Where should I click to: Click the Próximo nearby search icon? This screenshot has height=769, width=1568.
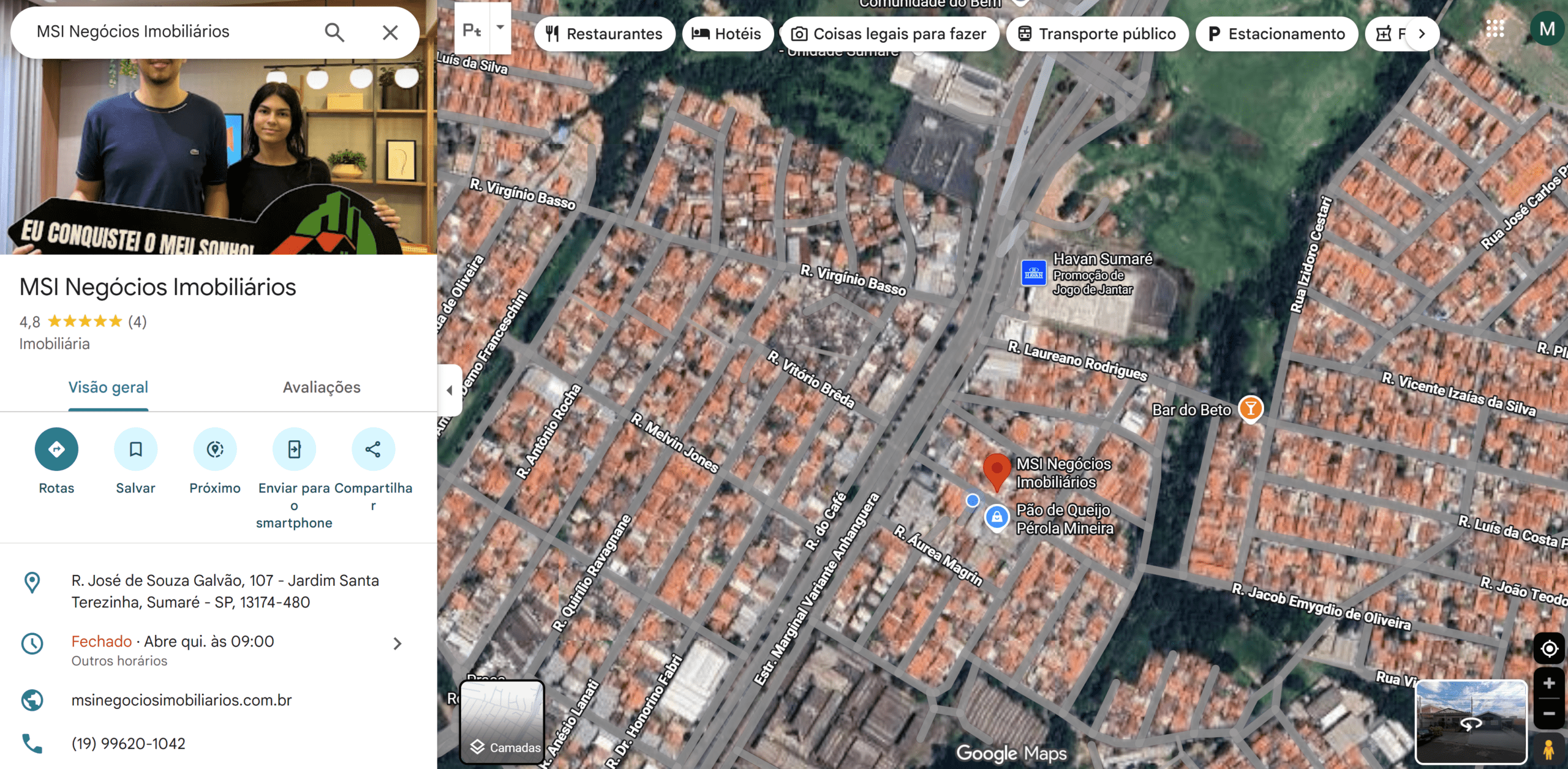pos(214,449)
